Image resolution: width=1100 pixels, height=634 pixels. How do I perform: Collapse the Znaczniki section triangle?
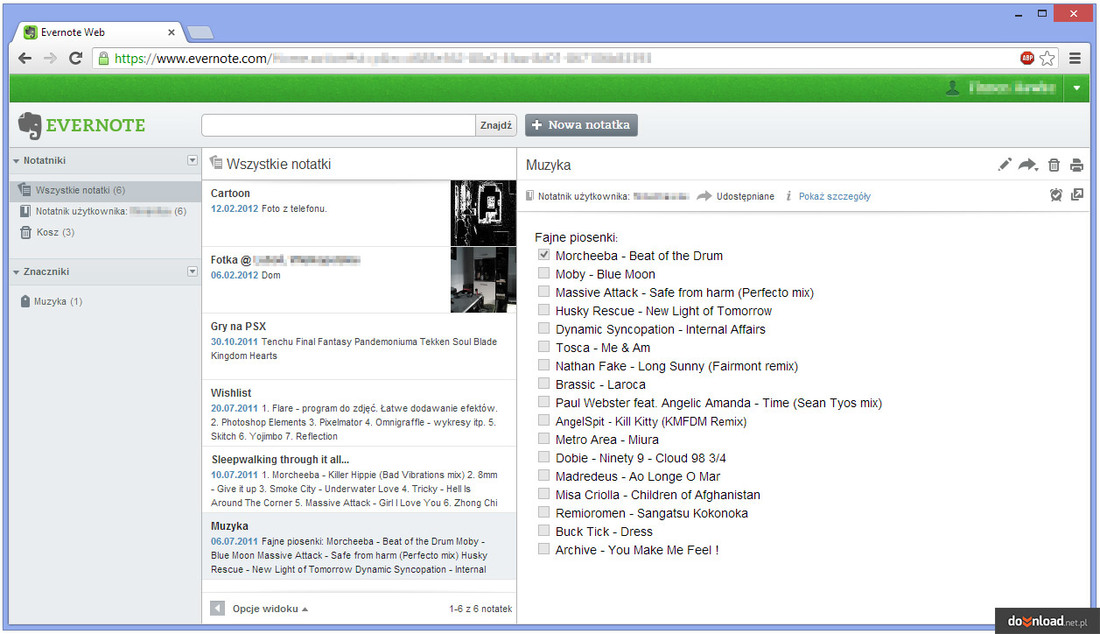tap(16, 272)
